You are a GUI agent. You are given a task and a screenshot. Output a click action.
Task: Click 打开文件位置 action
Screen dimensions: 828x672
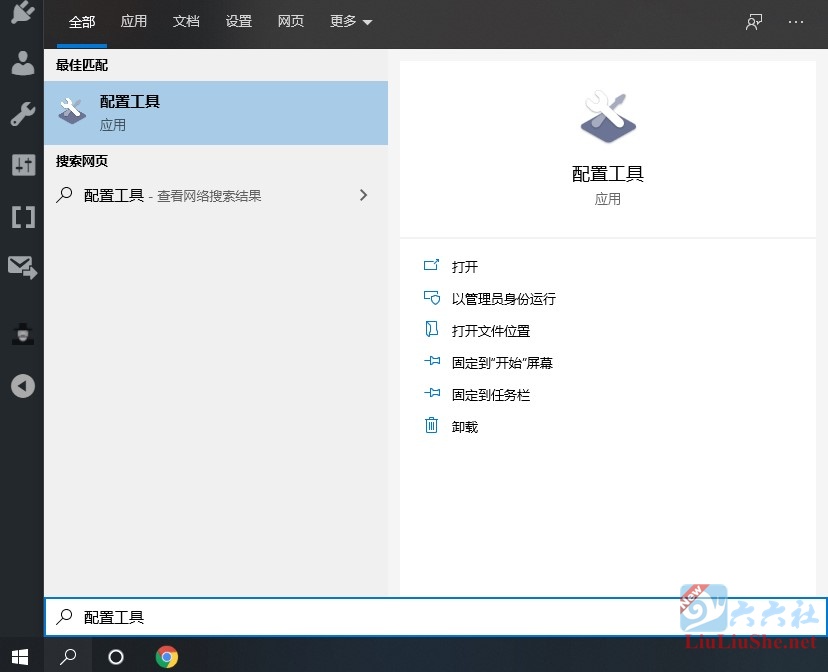(x=490, y=331)
